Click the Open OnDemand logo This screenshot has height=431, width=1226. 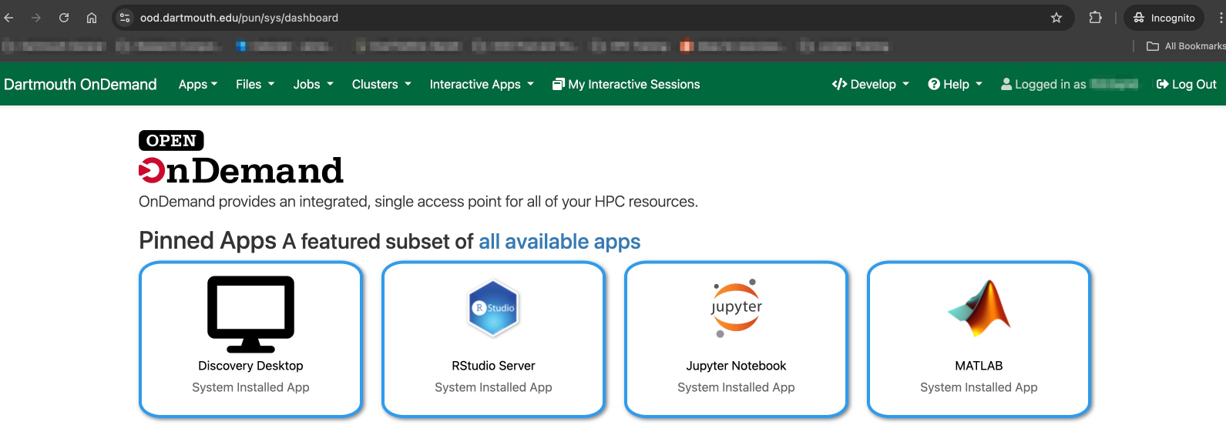click(x=241, y=157)
